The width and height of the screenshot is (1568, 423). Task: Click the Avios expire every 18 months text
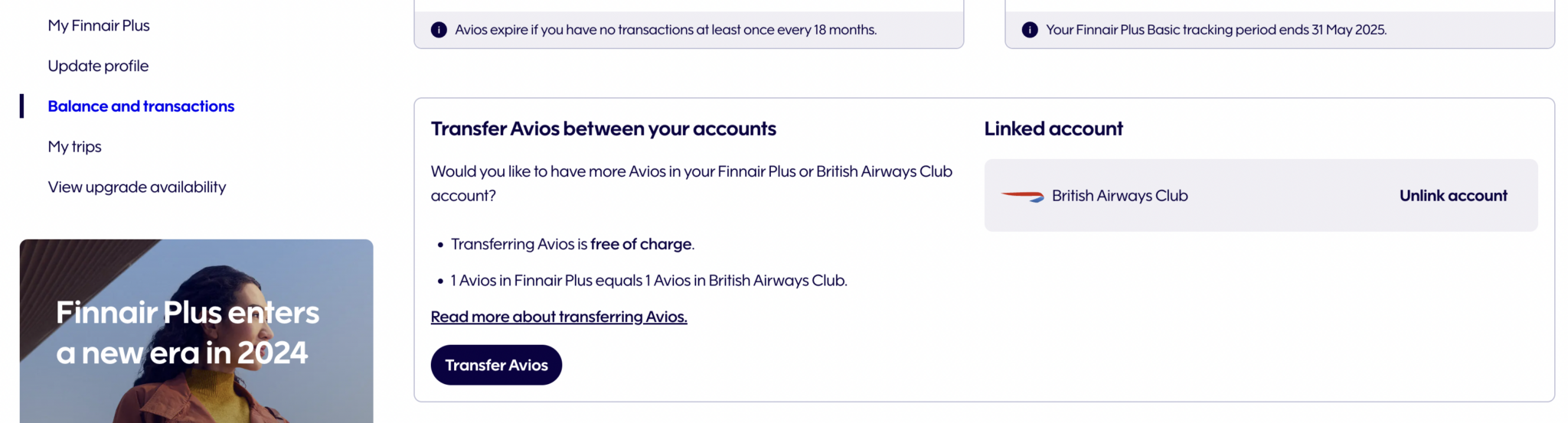[665, 30]
